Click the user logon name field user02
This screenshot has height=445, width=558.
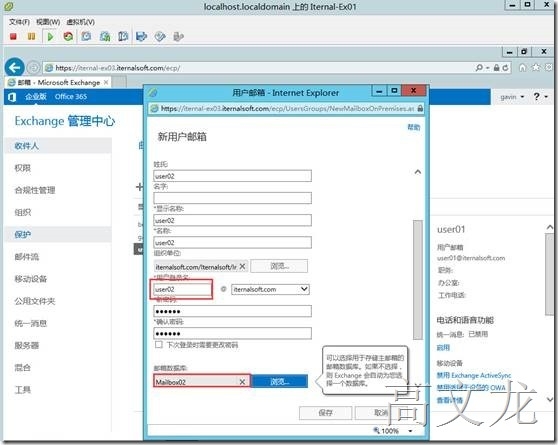182,289
